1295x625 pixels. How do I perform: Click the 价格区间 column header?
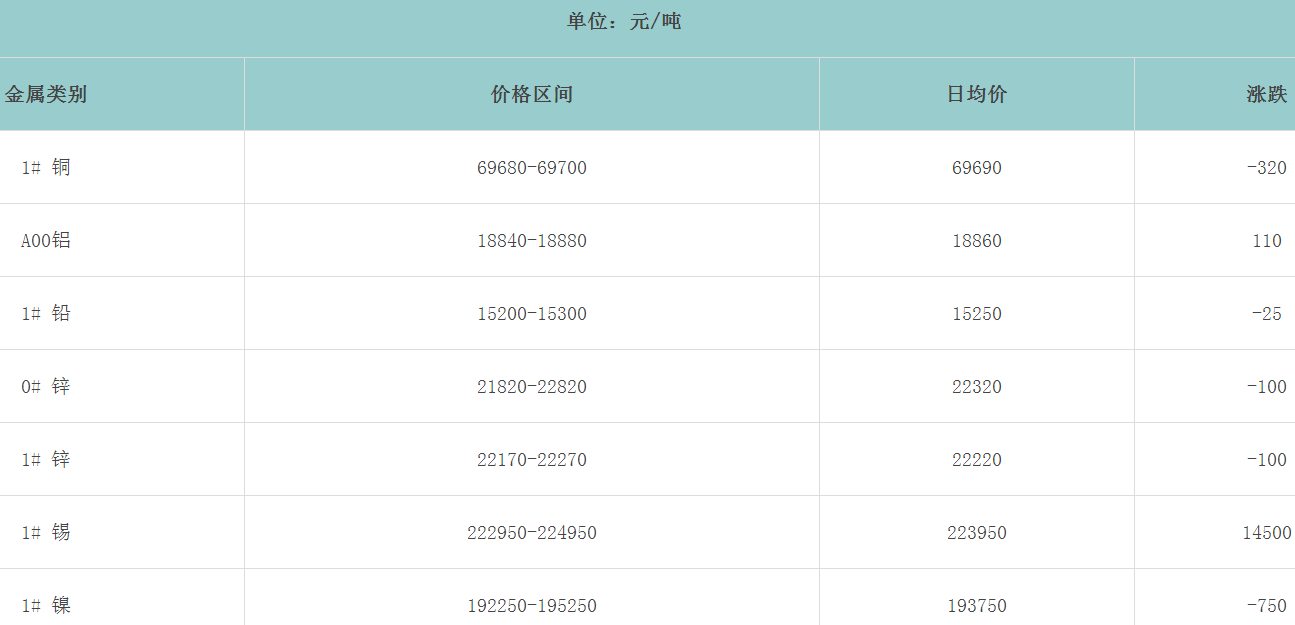[531, 95]
